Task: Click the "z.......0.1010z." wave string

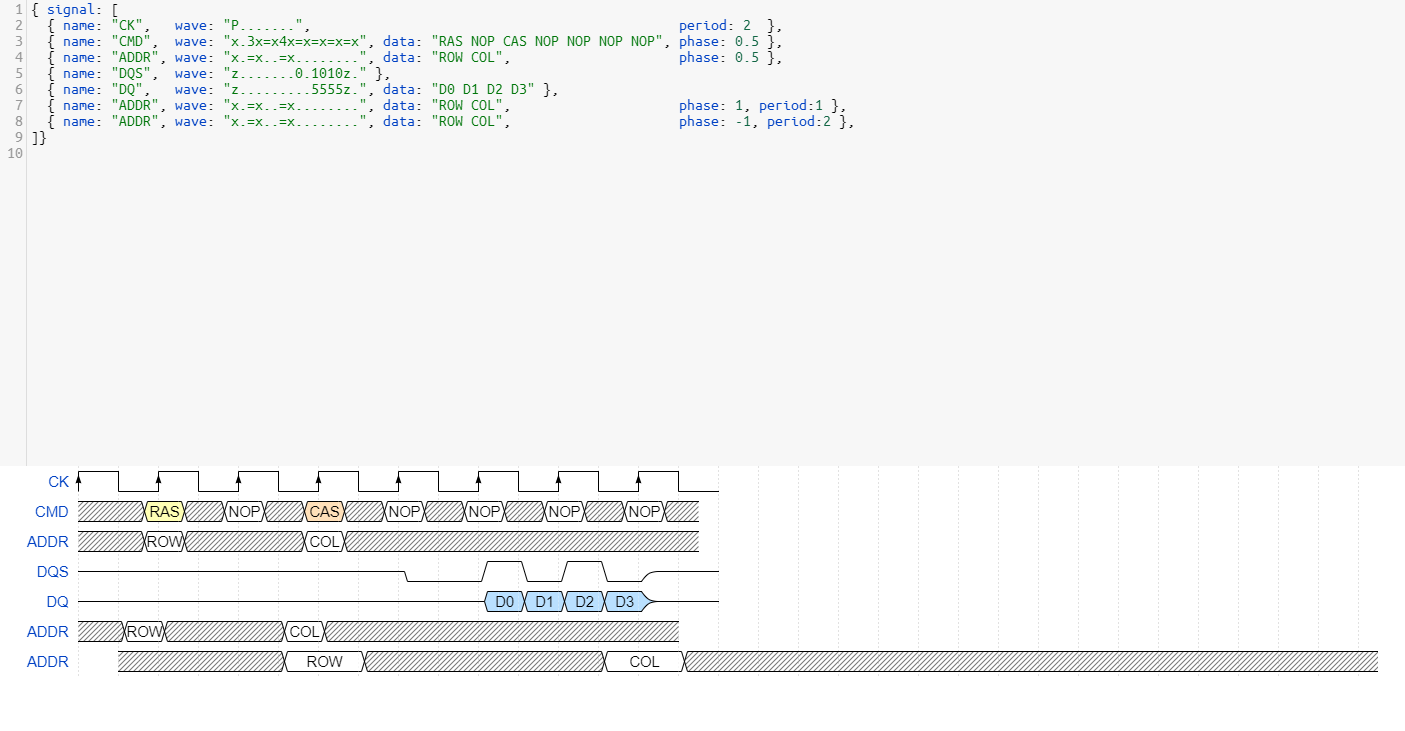Action: pyautogui.click(x=295, y=73)
